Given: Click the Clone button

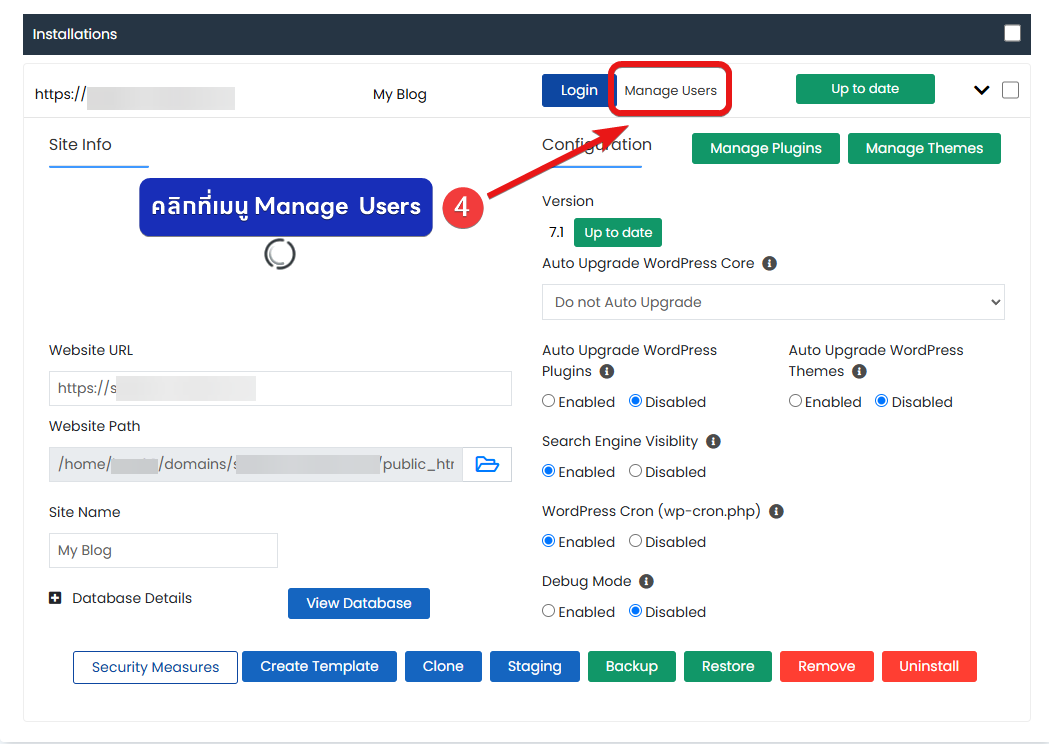Looking at the screenshot, I should (x=443, y=666).
